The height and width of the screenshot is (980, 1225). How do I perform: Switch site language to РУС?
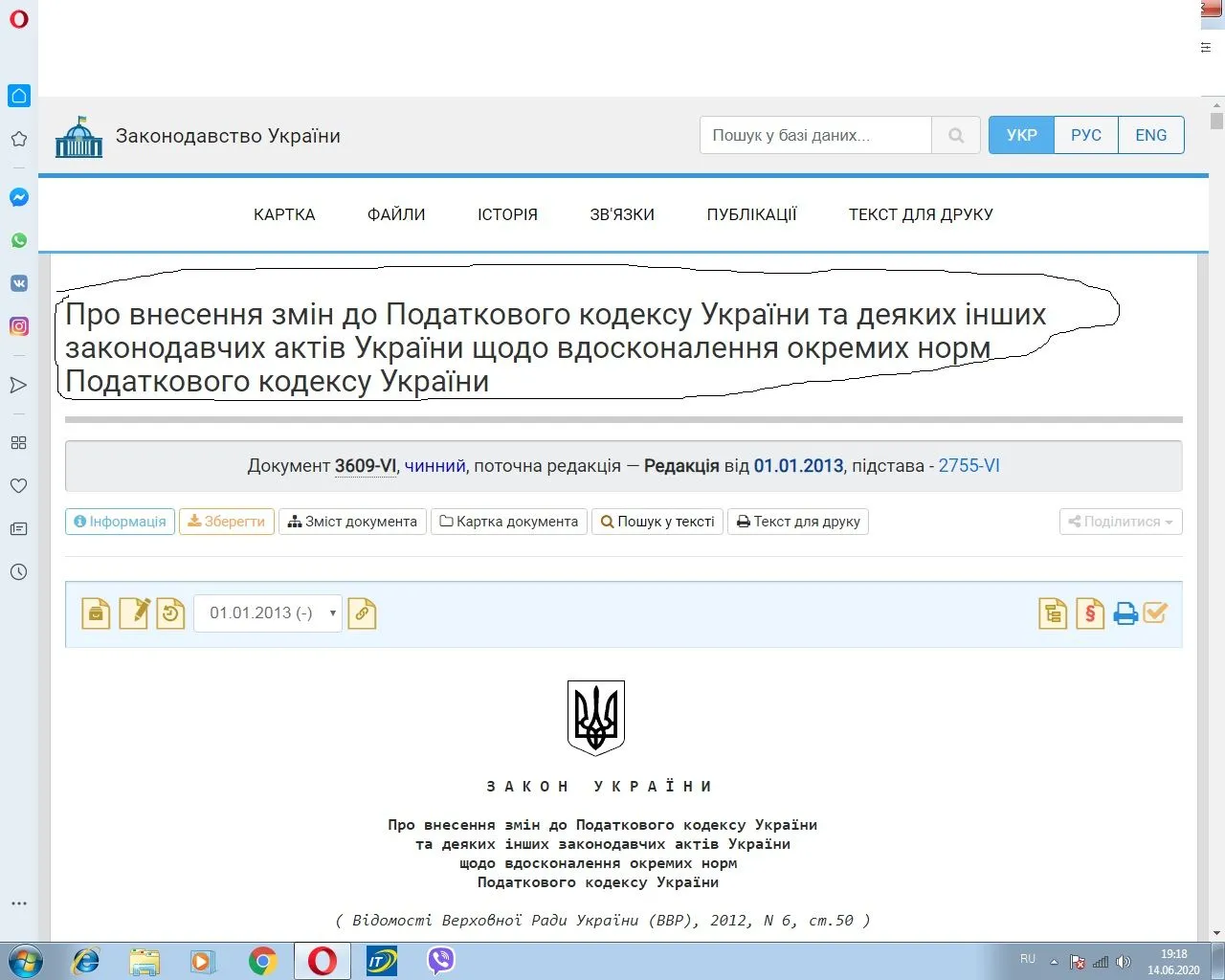pos(1085,136)
